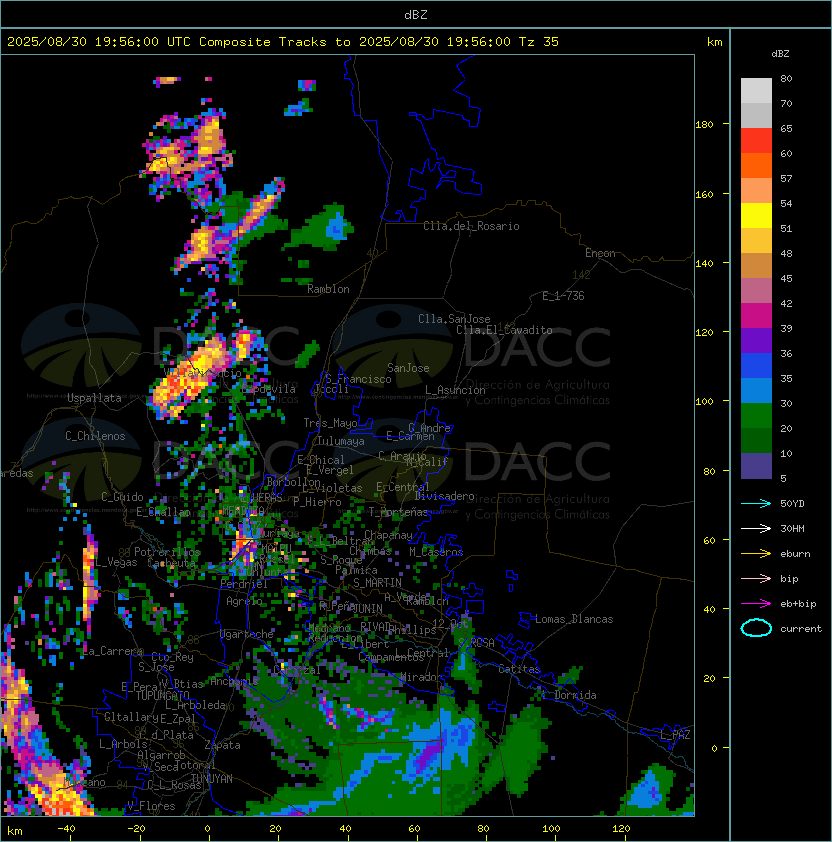Click the 'La_Carrera' map label
This screenshot has height=842, width=832.
point(113,651)
